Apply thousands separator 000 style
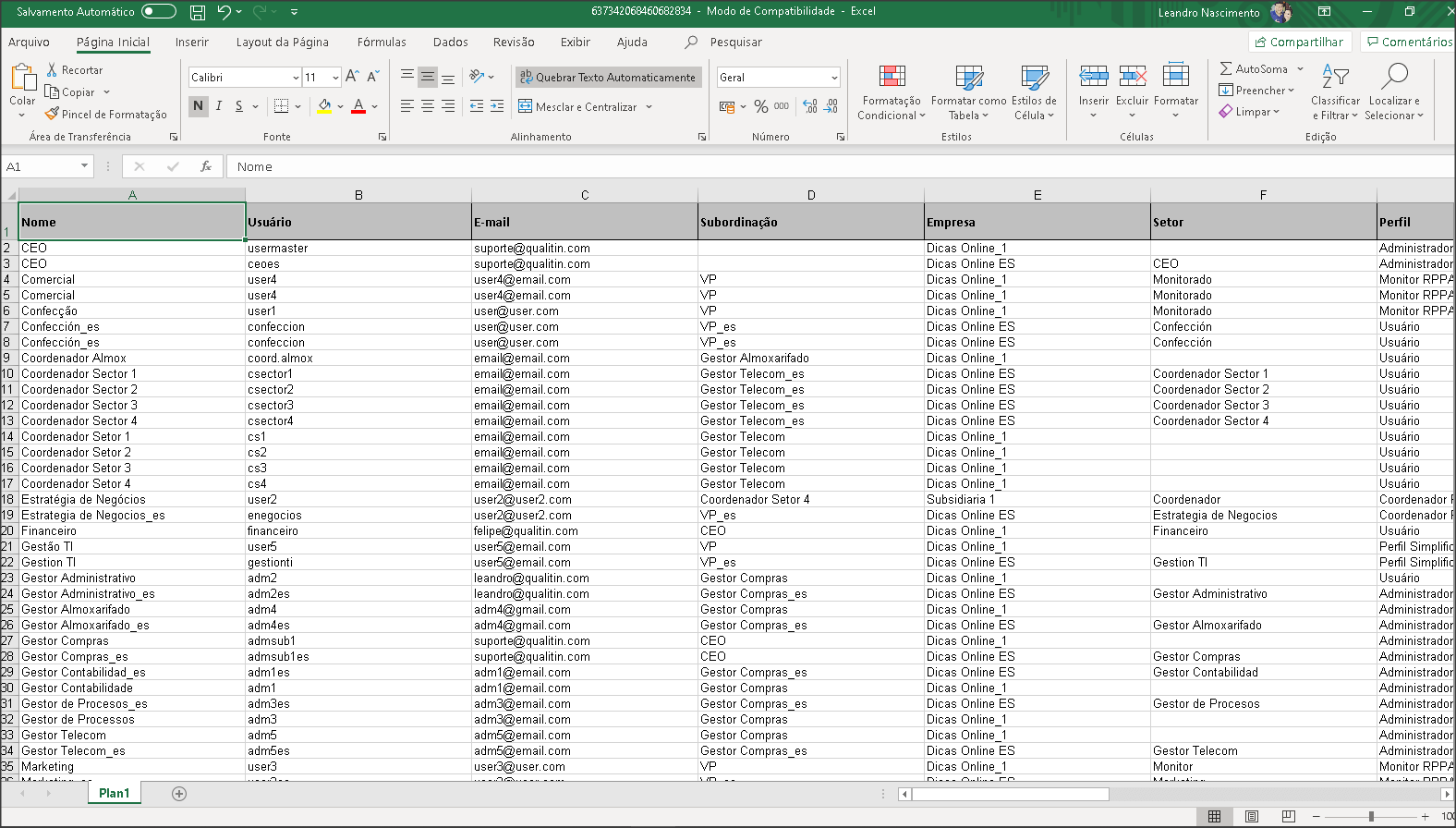The height and width of the screenshot is (828, 1456). coord(782,107)
